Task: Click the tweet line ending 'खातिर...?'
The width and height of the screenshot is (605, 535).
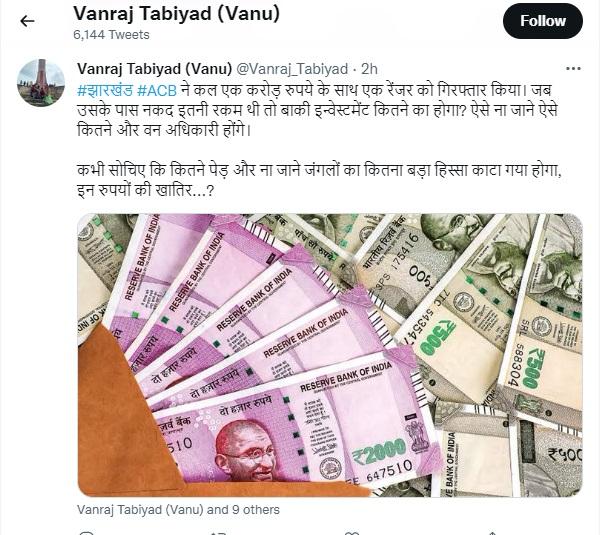Action: (145, 191)
